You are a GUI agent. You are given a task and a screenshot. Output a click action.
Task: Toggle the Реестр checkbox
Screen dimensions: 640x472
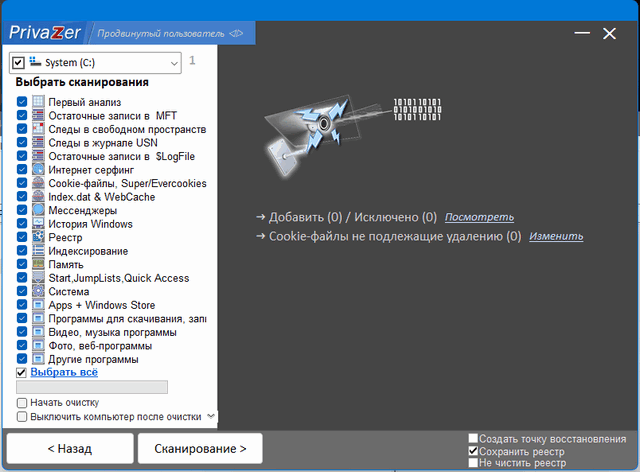point(22,237)
